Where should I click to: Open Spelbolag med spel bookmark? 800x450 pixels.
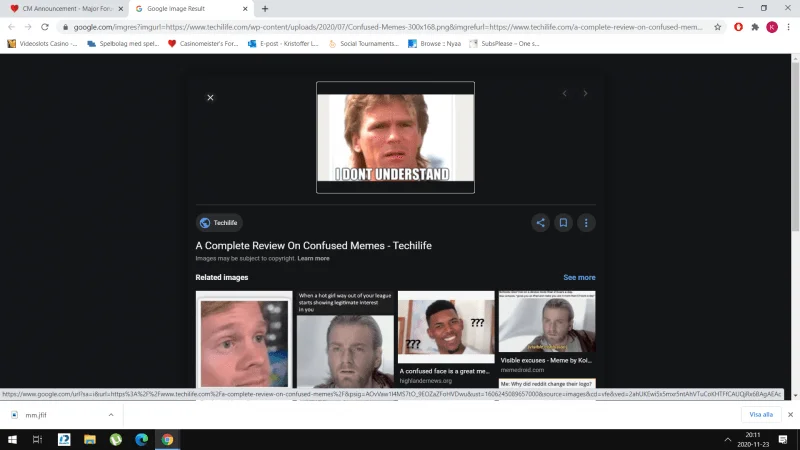point(123,44)
